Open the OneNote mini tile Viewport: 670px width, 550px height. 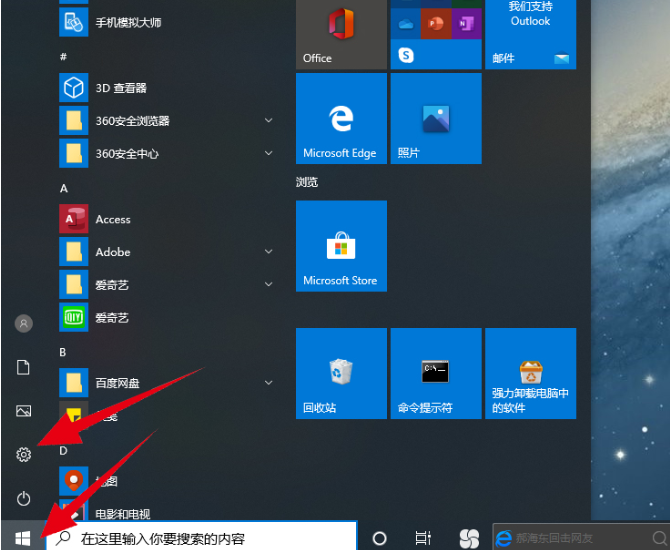coord(467,24)
